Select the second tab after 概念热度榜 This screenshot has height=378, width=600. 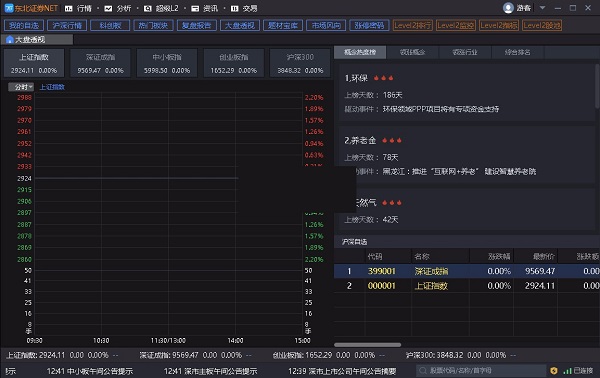412,52
